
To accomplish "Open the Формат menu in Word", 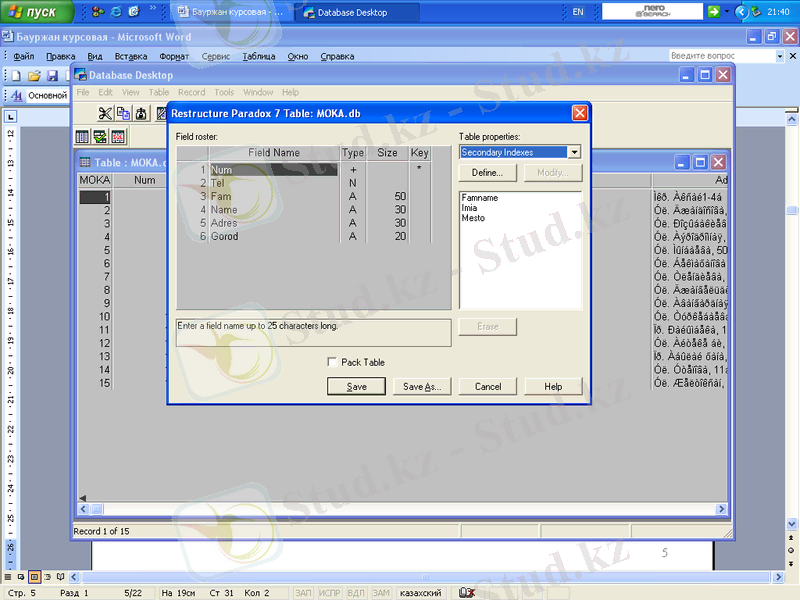I will coord(174,56).
